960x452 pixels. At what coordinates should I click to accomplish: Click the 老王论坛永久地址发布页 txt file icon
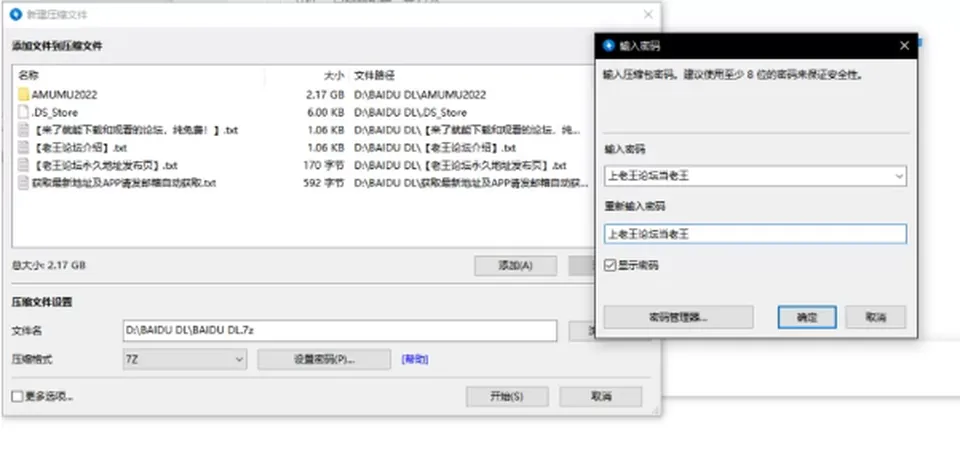click(23, 165)
